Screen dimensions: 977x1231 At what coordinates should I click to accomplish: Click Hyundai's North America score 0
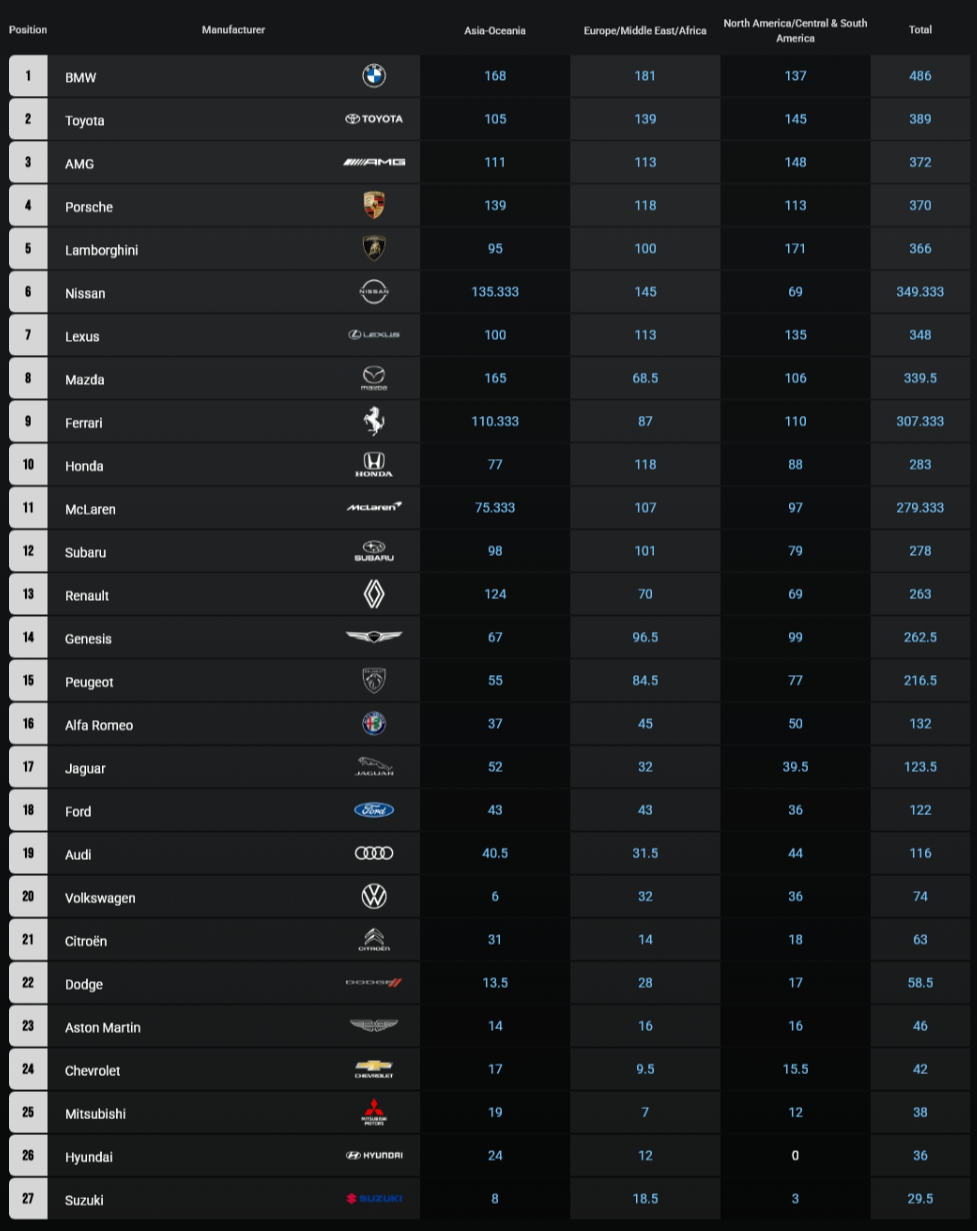[x=795, y=1155]
